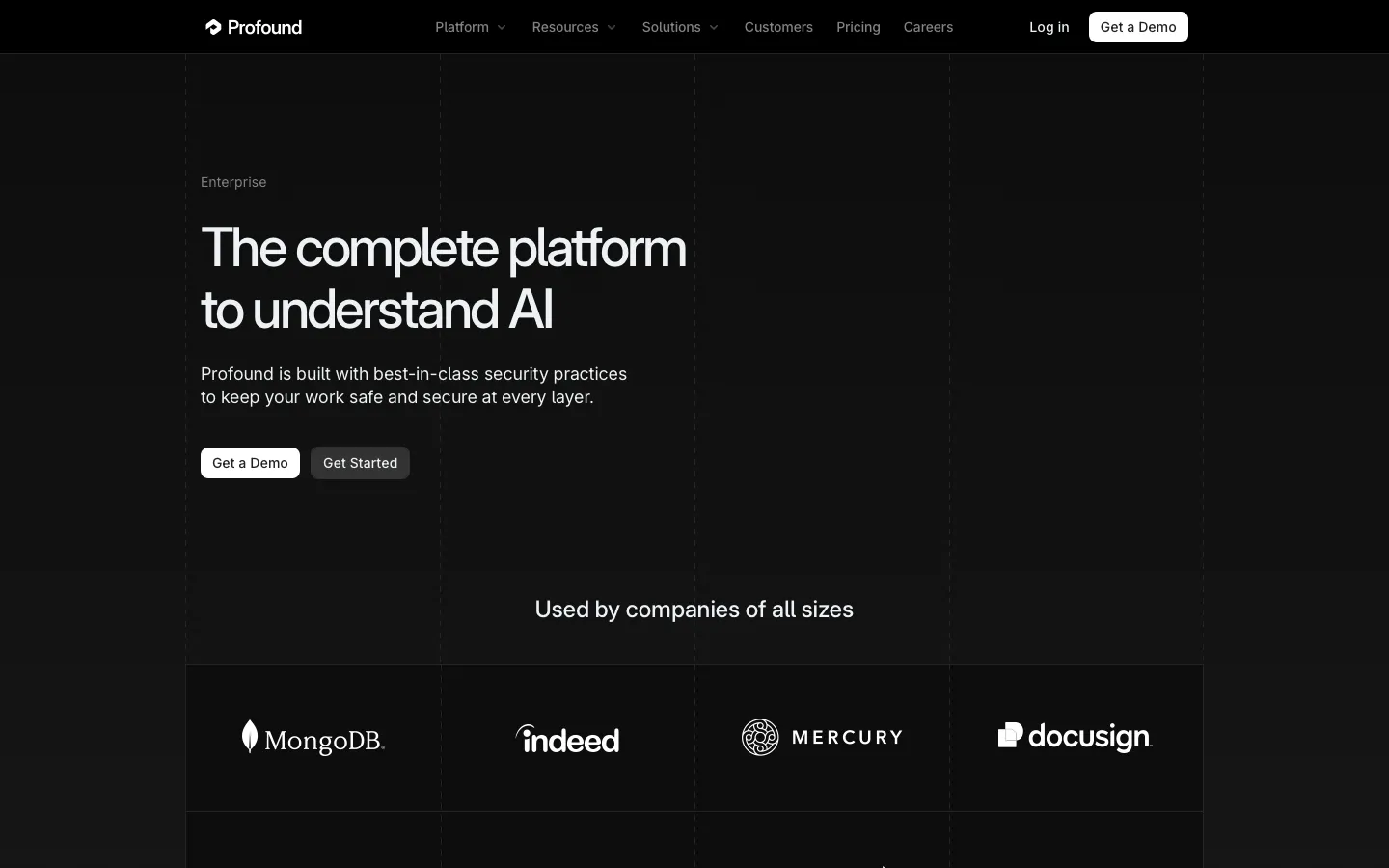Screen dimensions: 1389x868
Task: Click the Mercury circular emblem
Action: [x=760, y=738]
